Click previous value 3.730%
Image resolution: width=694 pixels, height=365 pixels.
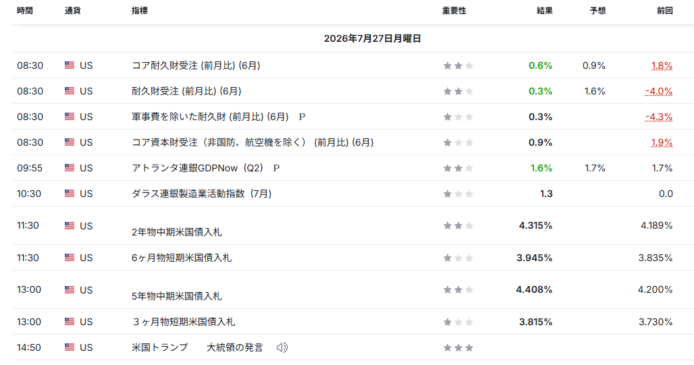click(655, 322)
